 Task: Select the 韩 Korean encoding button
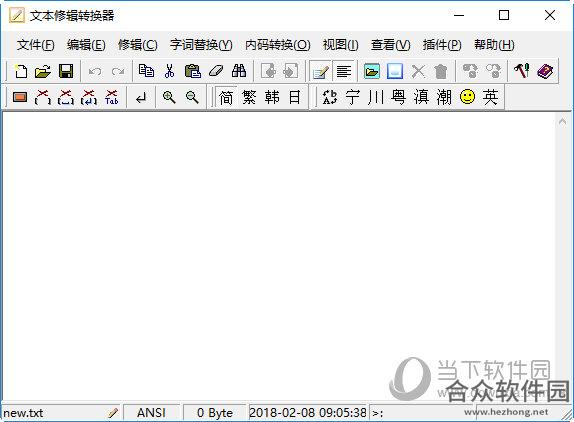tap(272, 97)
